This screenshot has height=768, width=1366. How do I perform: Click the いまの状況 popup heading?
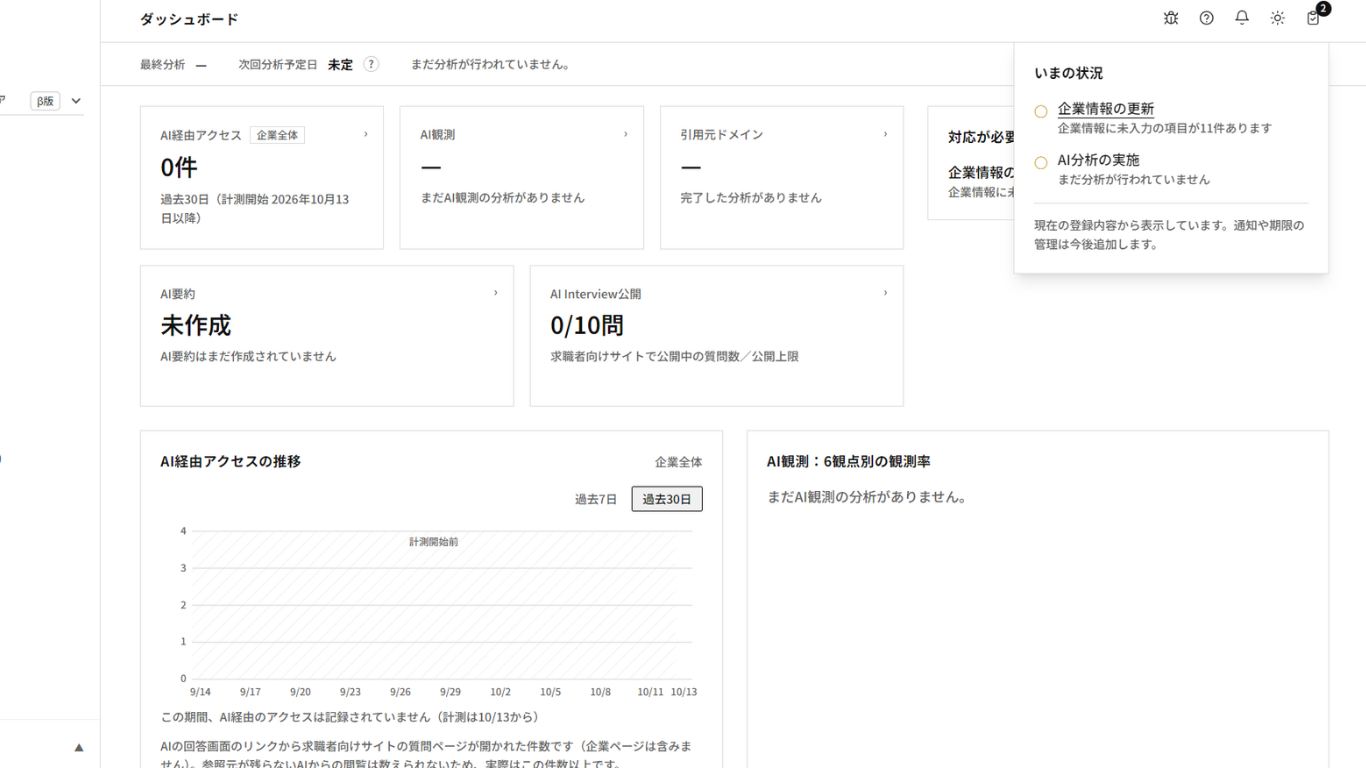click(1069, 73)
